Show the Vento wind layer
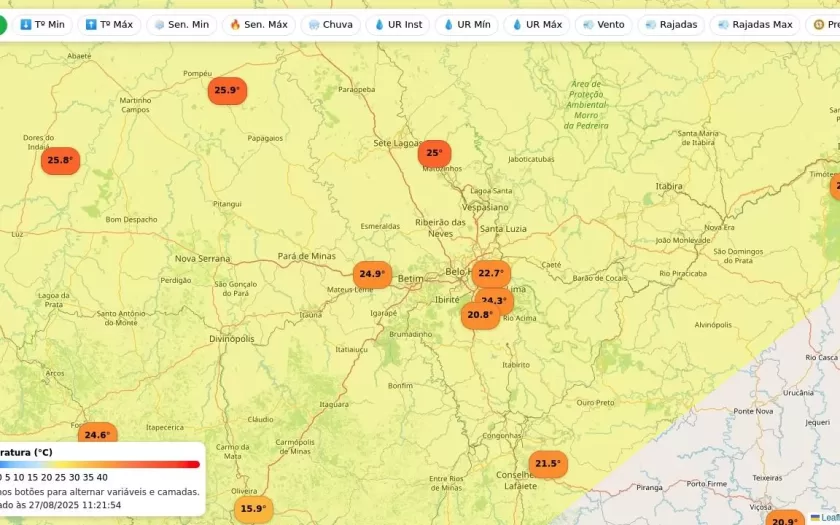 603,25
